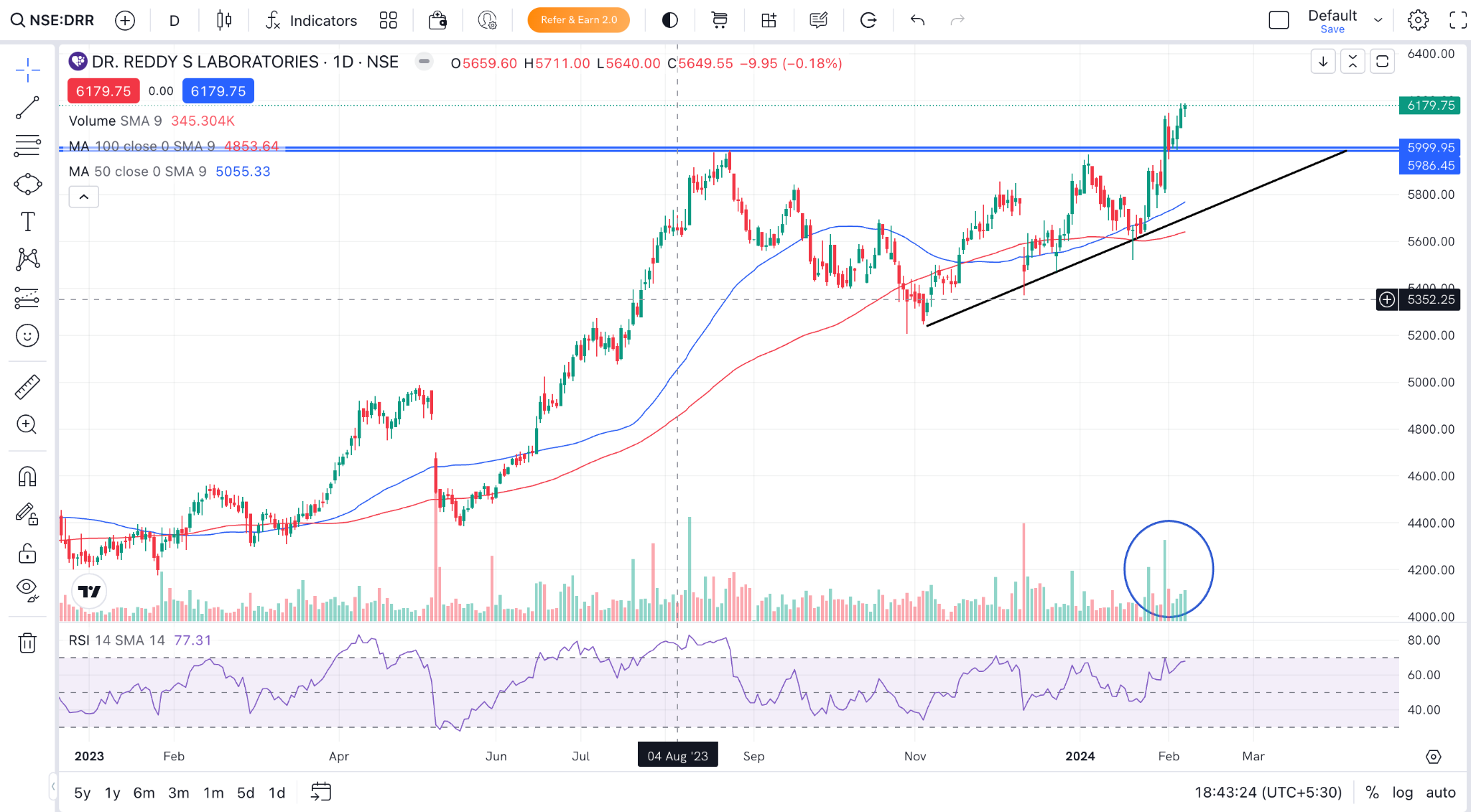Click the blue 6179.75 buy button
This screenshot has width=1471, height=812.
click(x=218, y=91)
